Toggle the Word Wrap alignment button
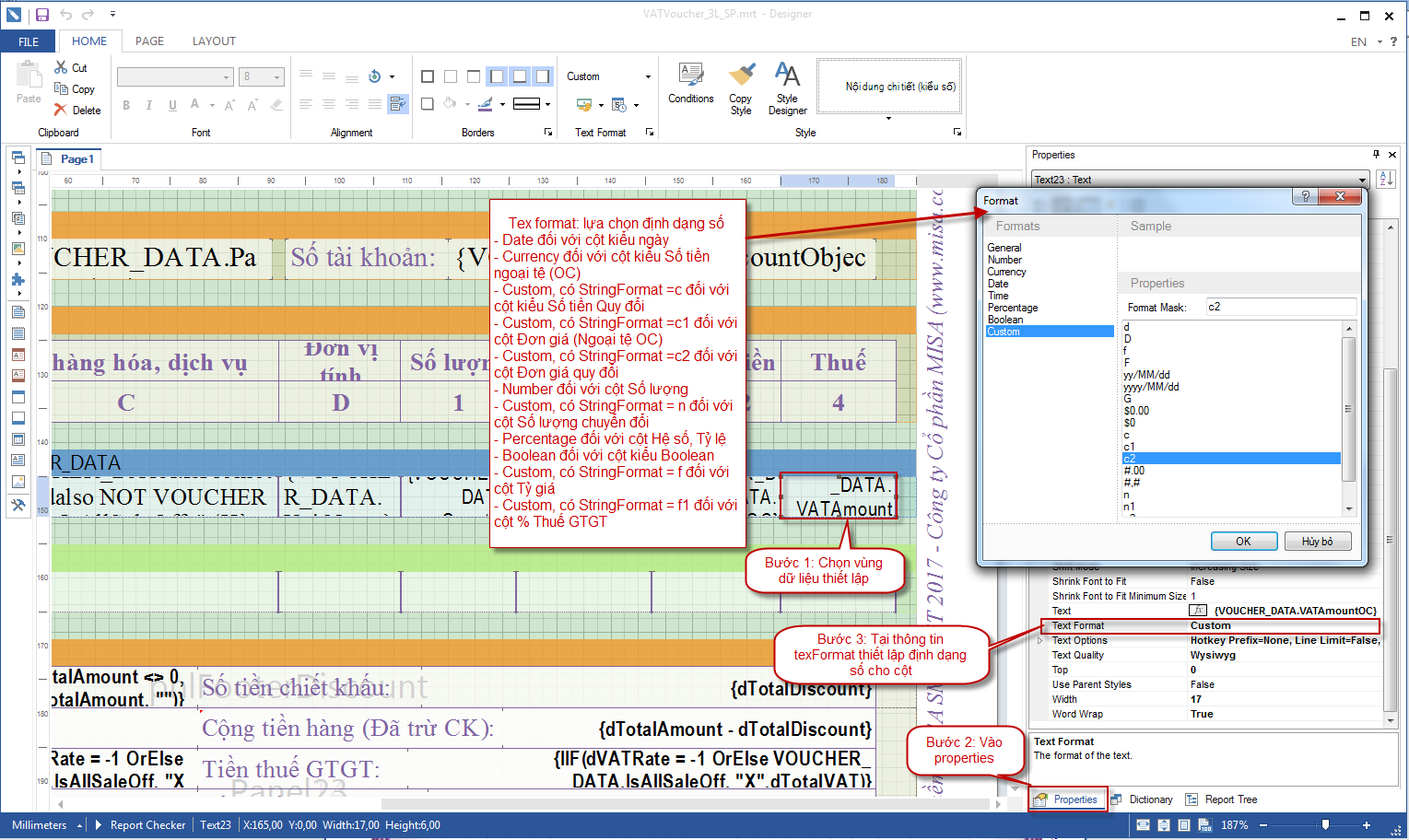Viewport: 1409px width, 840px height. click(398, 104)
